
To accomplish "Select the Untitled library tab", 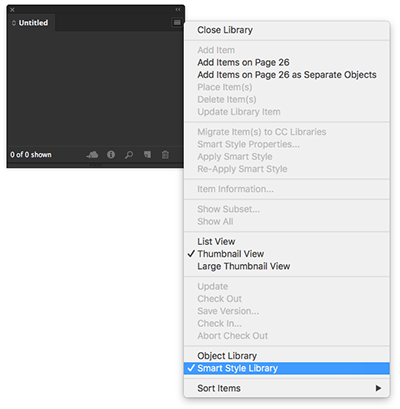I will pos(31,23).
